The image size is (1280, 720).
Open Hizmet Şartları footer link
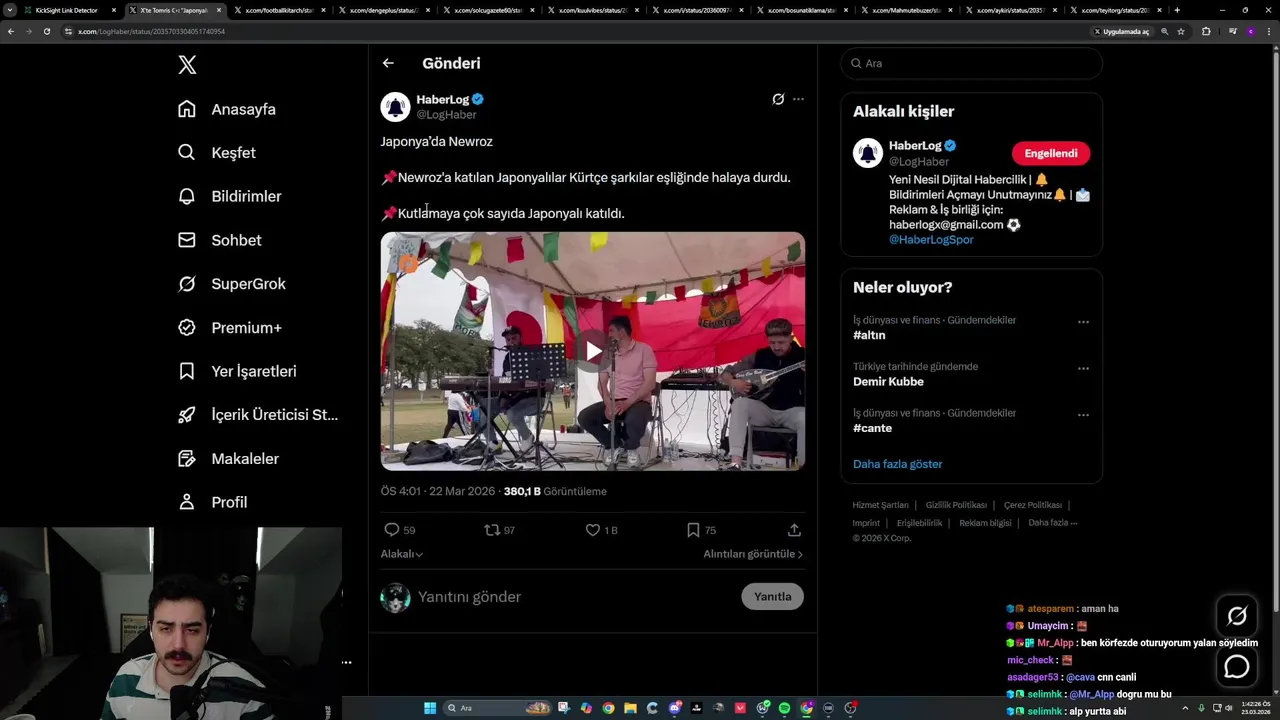[x=880, y=505]
